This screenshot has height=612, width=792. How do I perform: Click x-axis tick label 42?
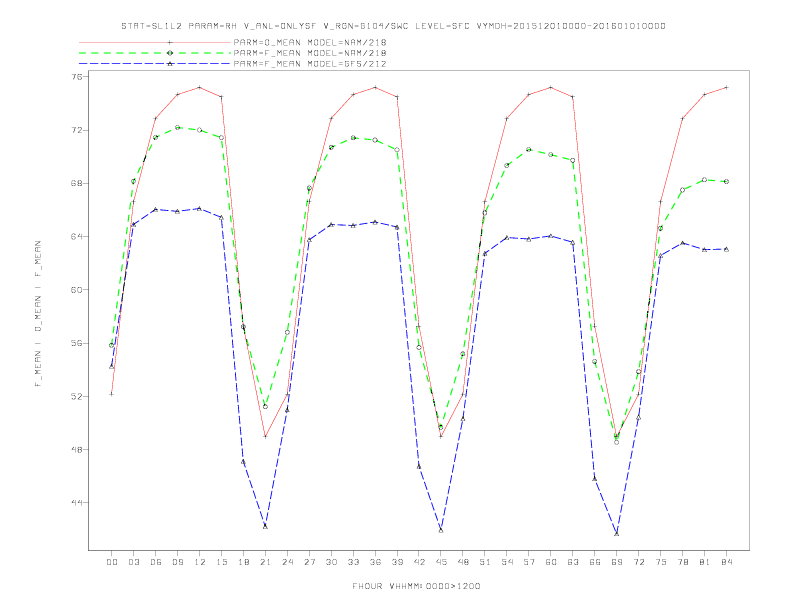419,562
